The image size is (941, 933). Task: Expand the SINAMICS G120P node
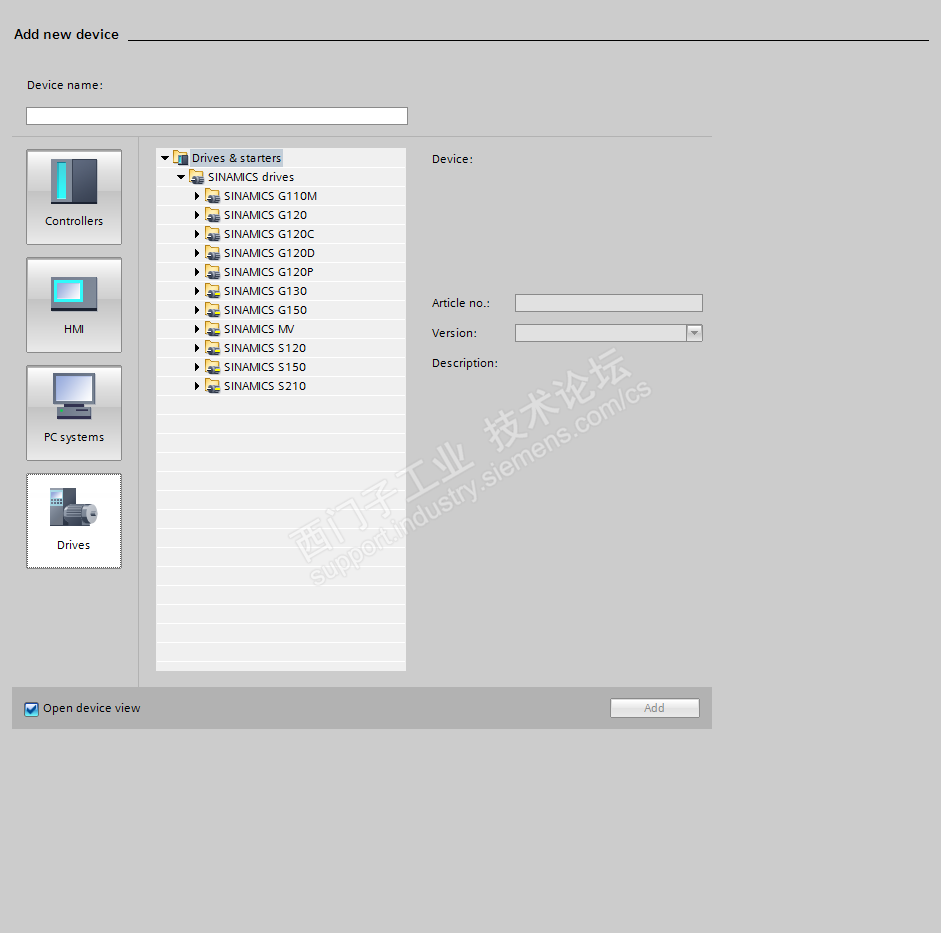click(197, 272)
